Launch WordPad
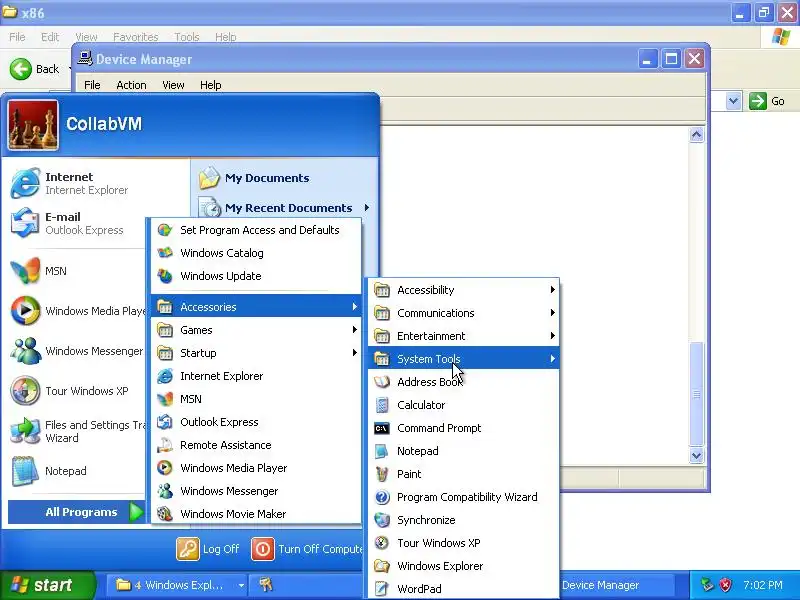Screen dimensions: 800x600 point(463,589)
